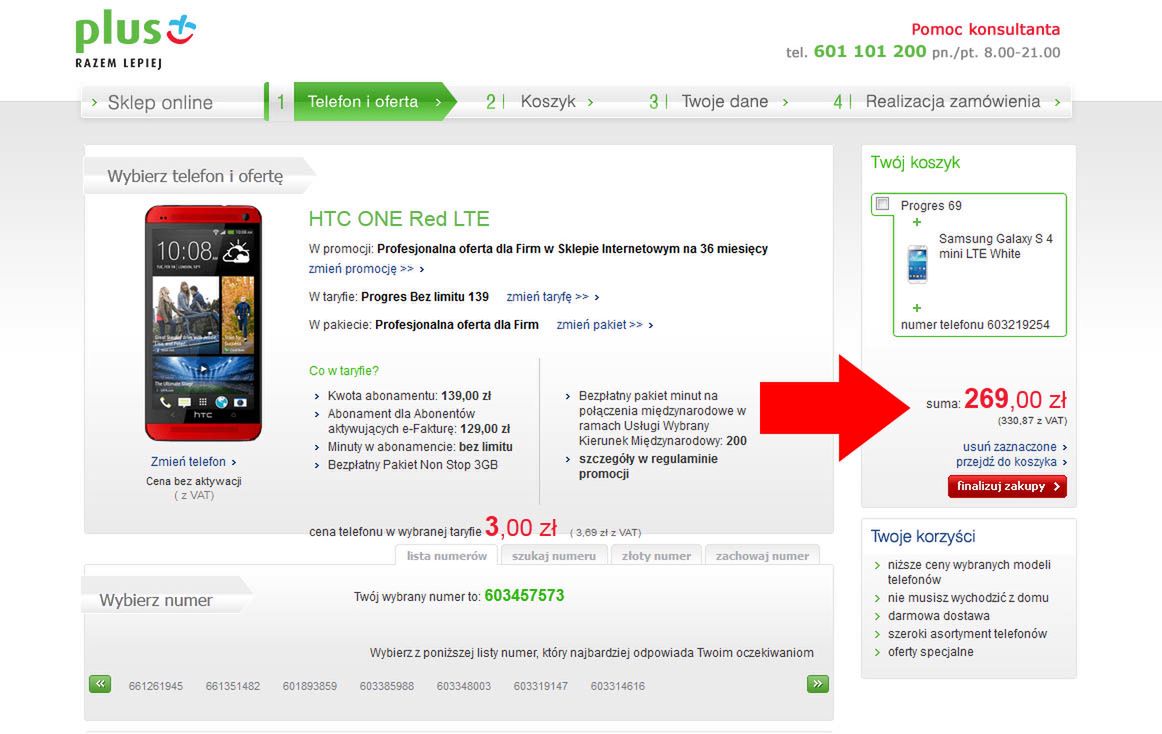Click Samsung Galaxy S 4 mini thumbnail
The width and height of the screenshot is (1162, 734).
point(917,264)
